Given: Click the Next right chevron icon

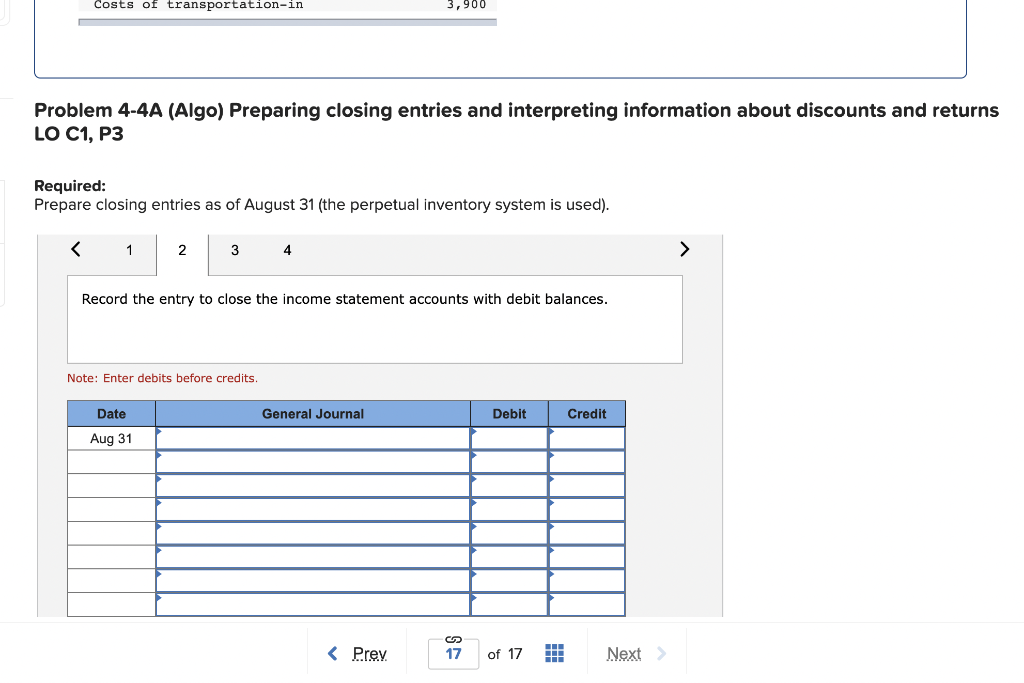Looking at the screenshot, I should (x=662, y=653).
